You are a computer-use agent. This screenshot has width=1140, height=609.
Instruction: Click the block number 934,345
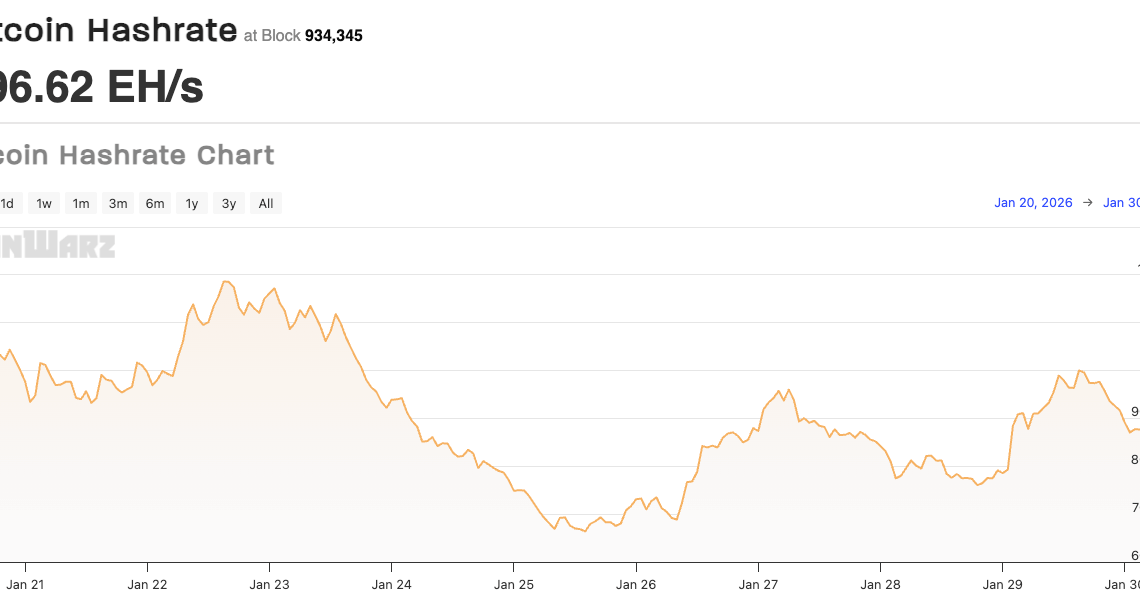click(x=333, y=36)
